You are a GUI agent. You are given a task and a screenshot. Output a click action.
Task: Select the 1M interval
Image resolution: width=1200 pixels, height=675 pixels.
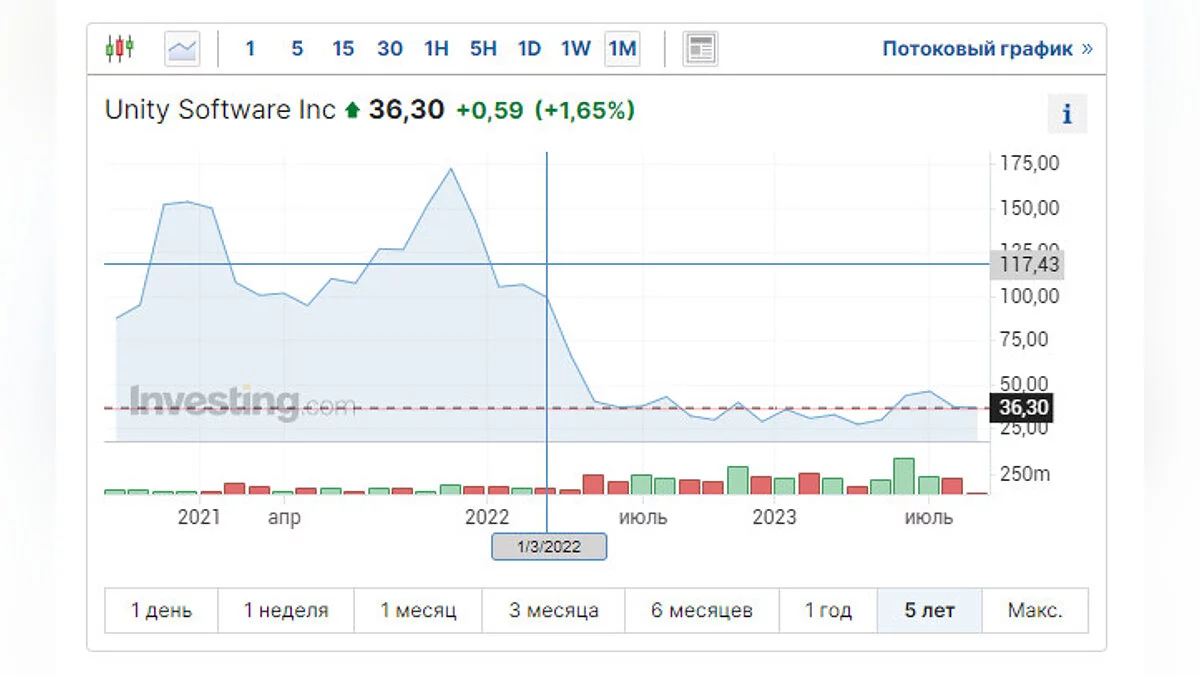(x=622, y=48)
